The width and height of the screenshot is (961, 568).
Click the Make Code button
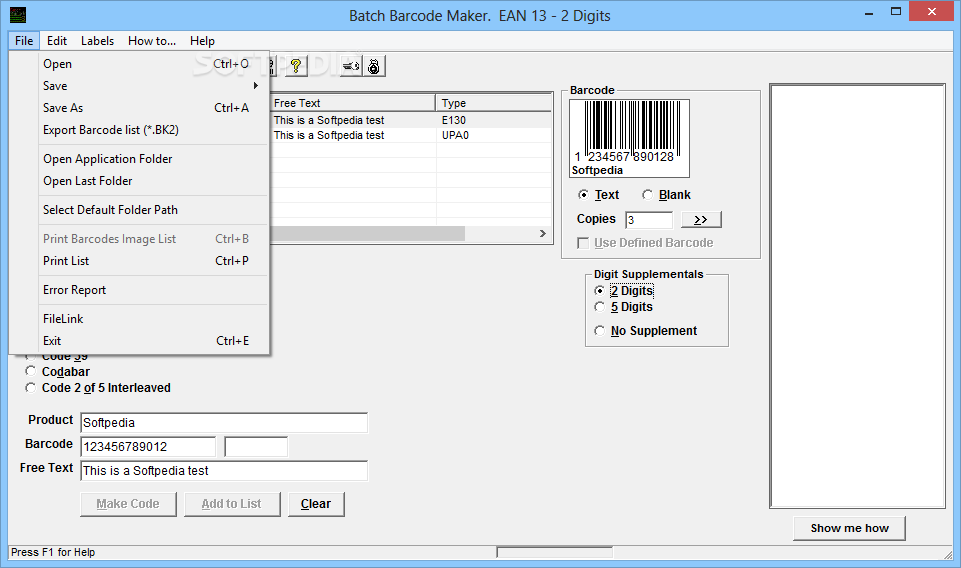click(128, 504)
